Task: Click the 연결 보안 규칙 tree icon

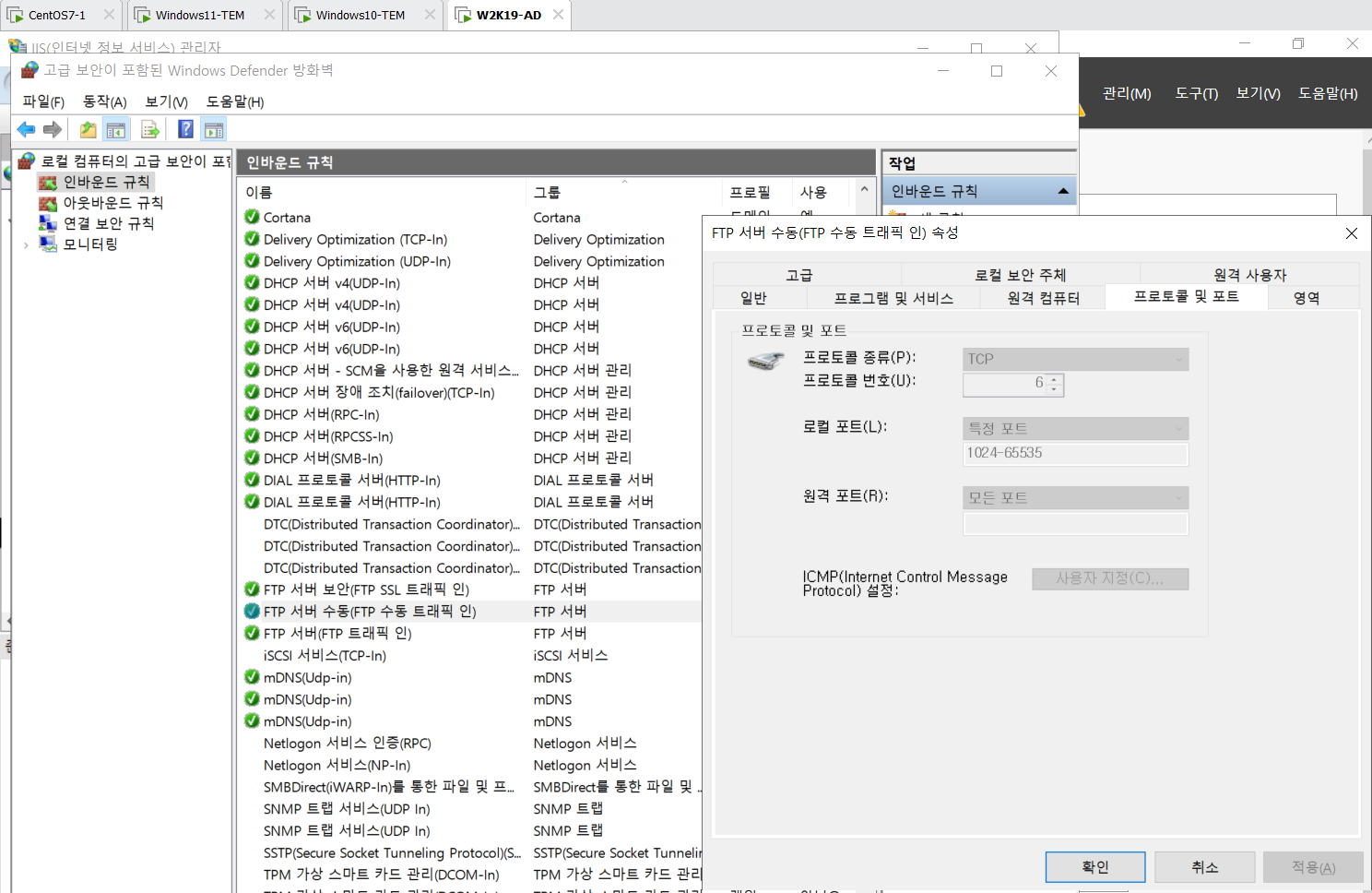Action: (x=48, y=223)
